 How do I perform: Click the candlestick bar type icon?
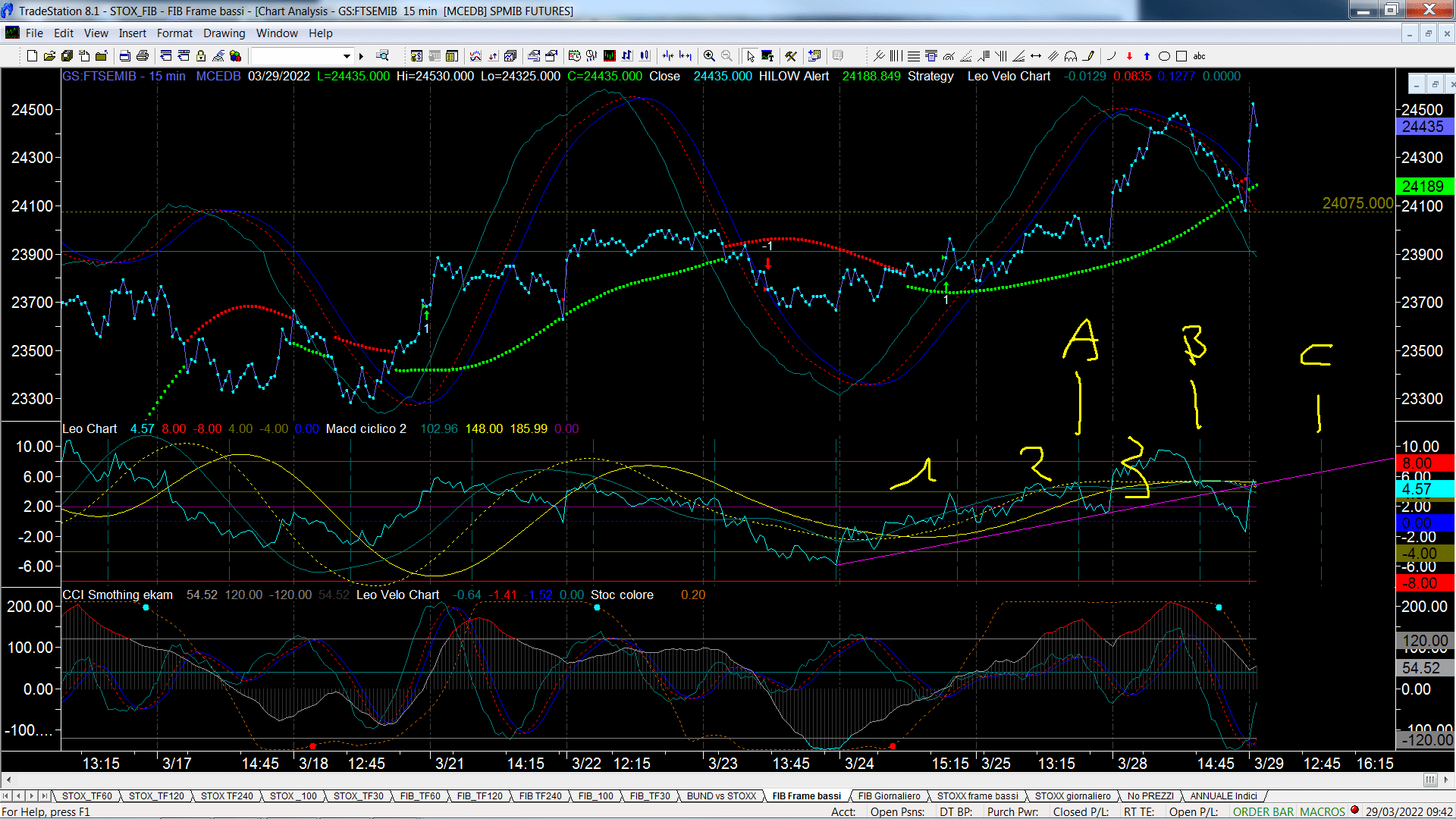(645, 56)
